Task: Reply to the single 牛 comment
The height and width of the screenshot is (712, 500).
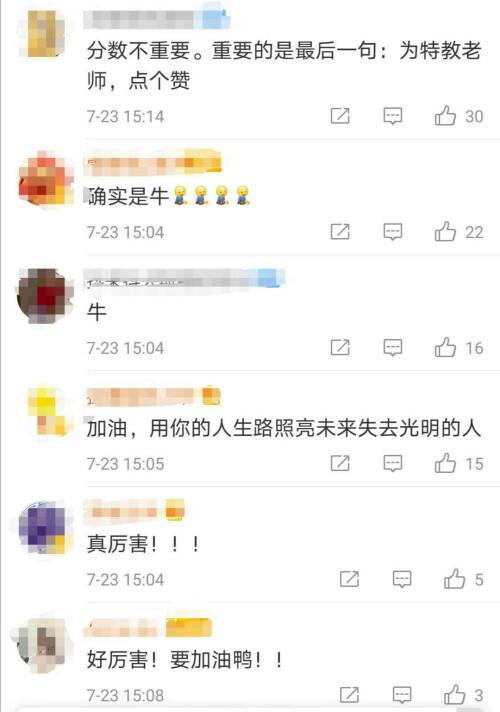Action: 392,347
